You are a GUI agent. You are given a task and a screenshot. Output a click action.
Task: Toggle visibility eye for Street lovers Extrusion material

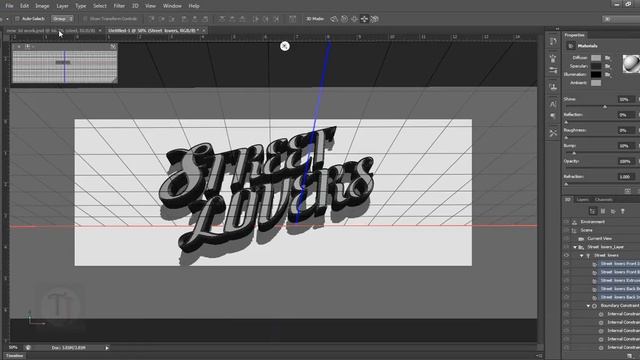[566, 280]
